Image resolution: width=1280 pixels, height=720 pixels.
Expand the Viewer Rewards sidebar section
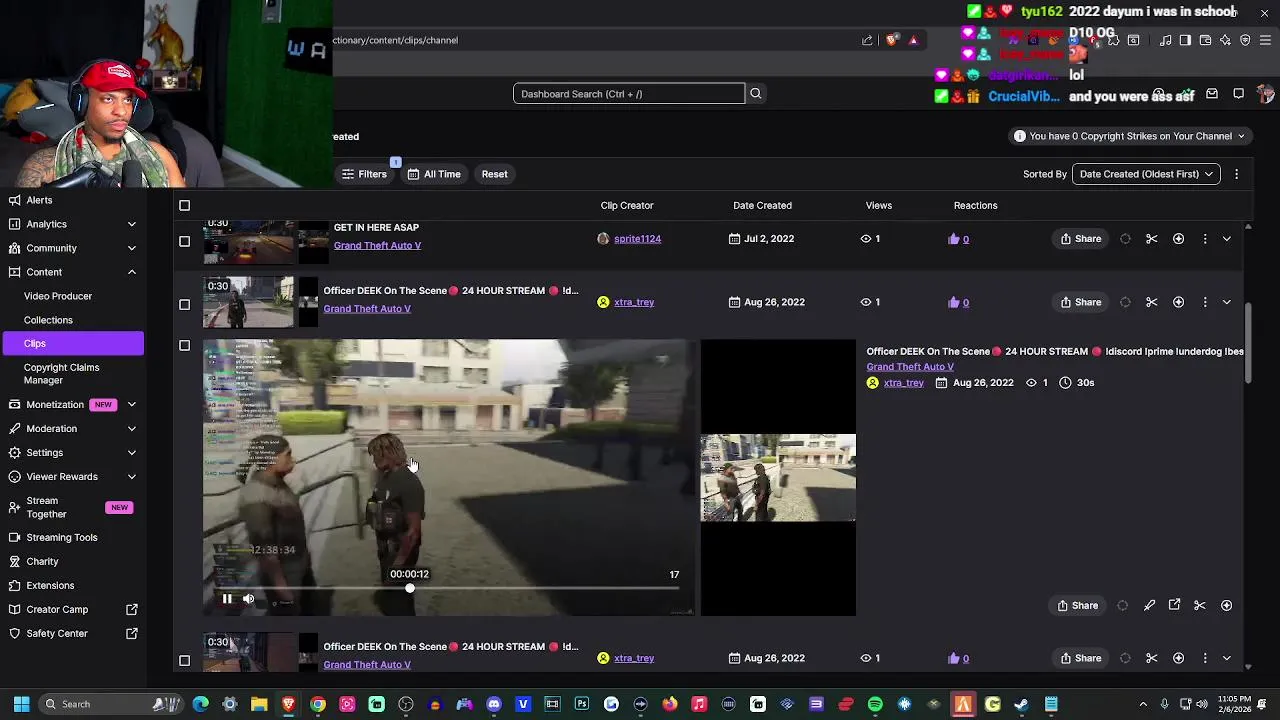132,477
